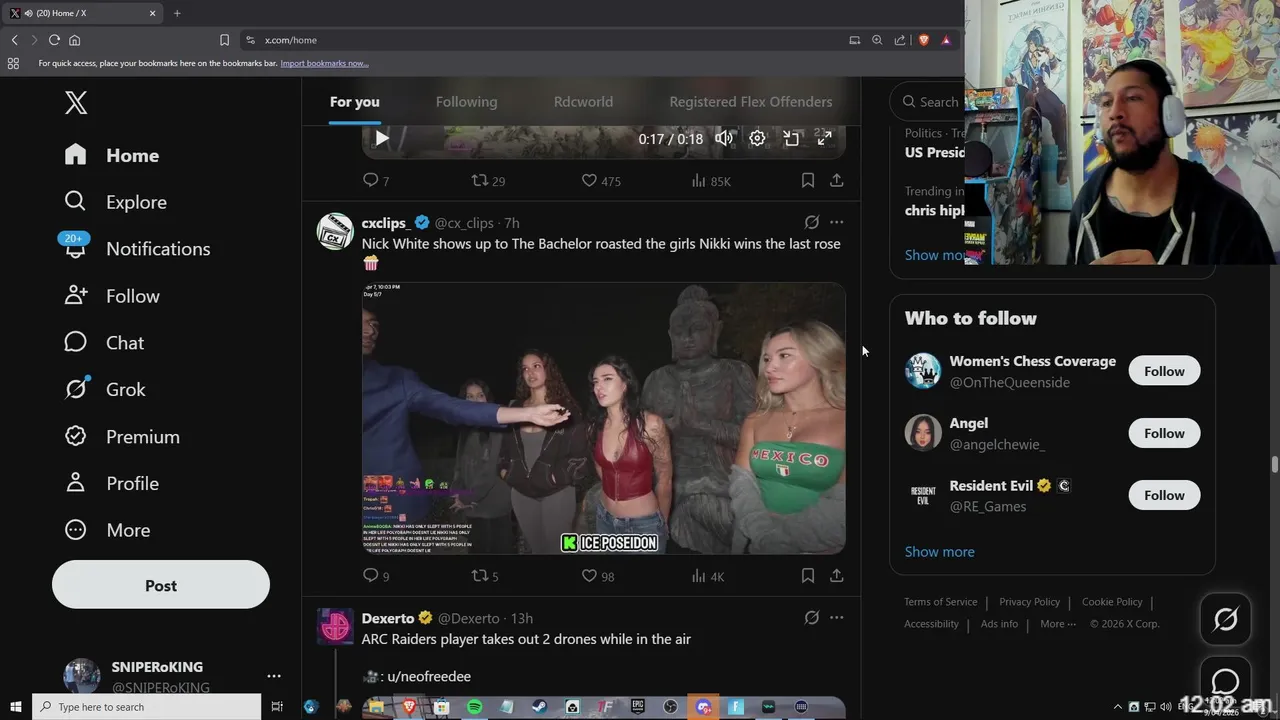
Task: Open the SNIPERoKING account options ellipsis
Action: point(274,676)
